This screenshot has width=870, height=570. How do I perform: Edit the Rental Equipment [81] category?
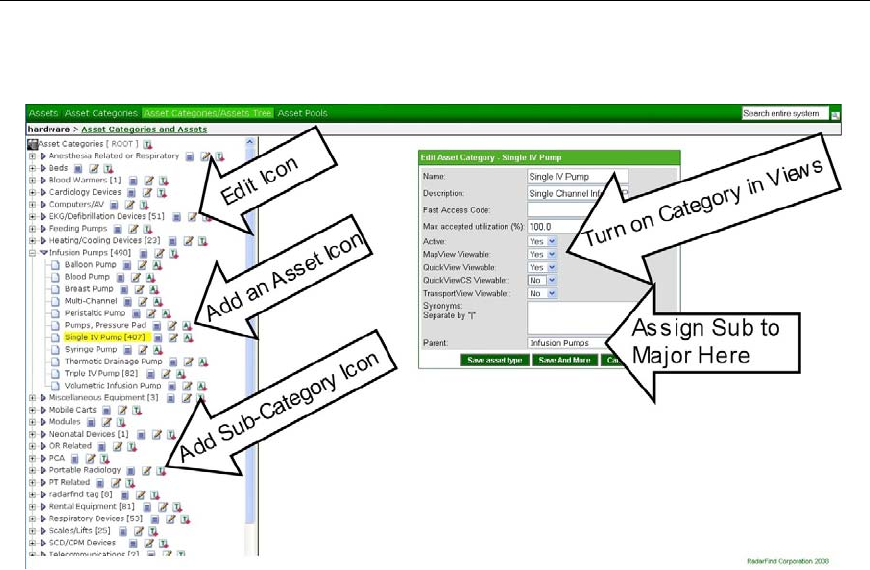[x=163, y=507]
